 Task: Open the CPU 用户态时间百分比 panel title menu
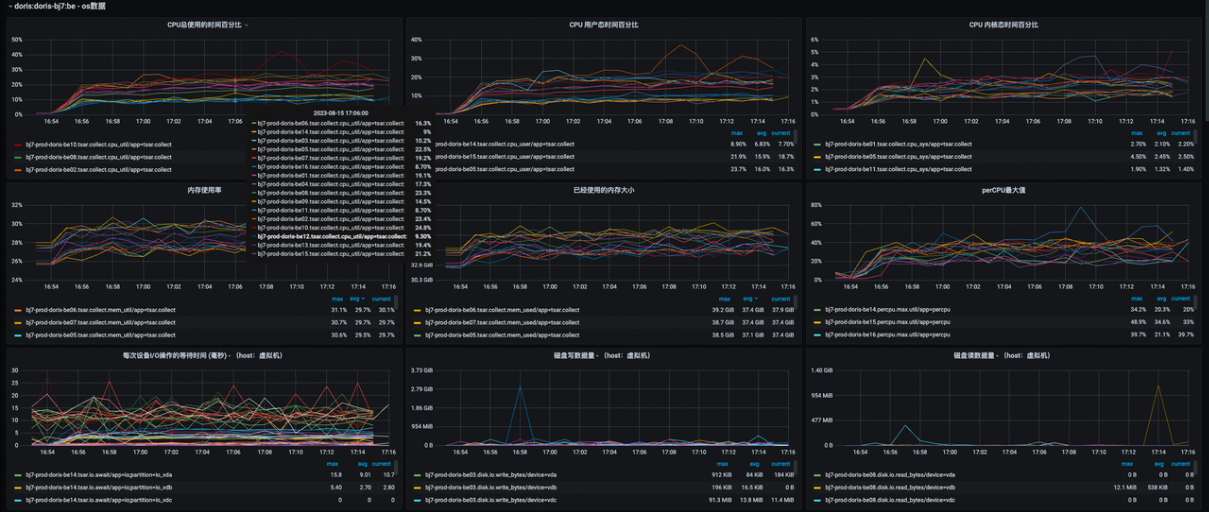[x=603, y=24]
